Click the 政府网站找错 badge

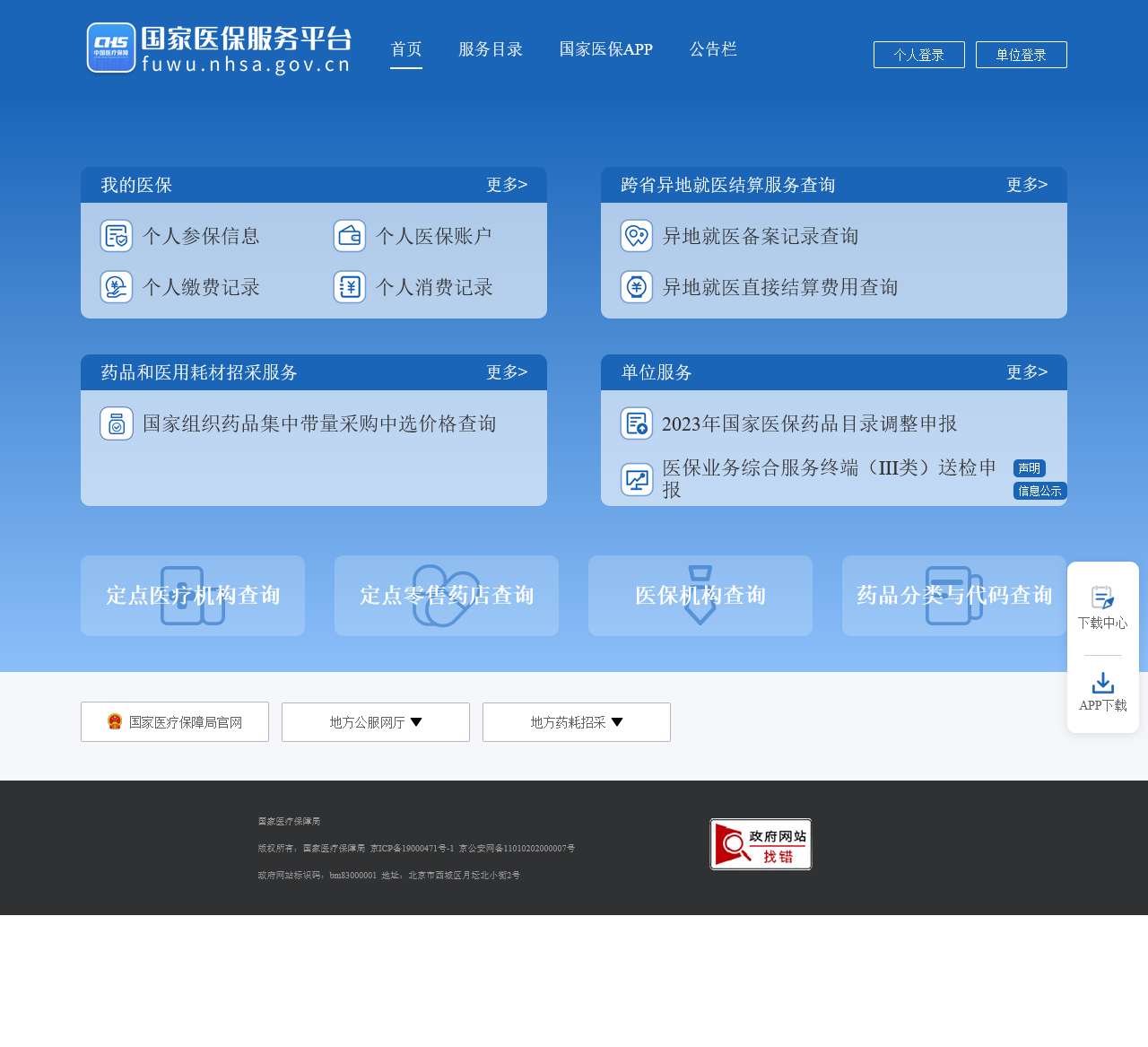761,844
